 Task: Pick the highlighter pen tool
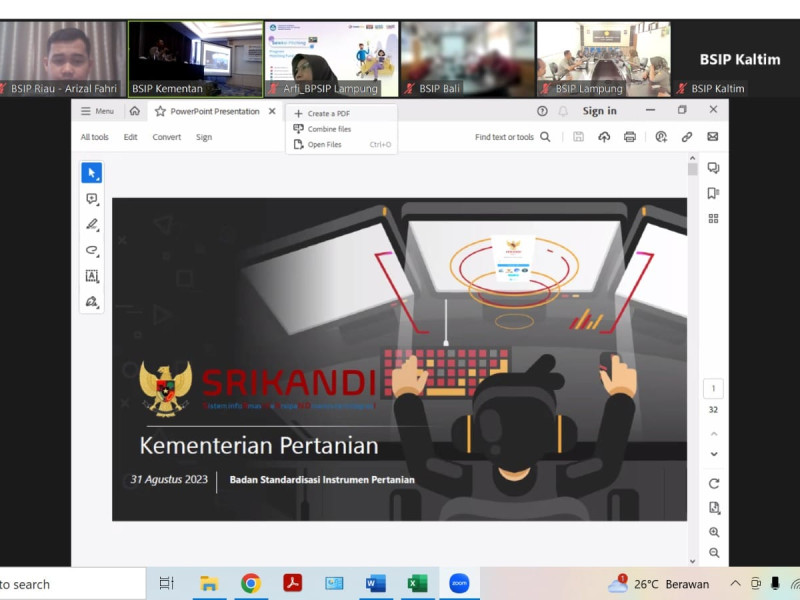pos(92,225)
